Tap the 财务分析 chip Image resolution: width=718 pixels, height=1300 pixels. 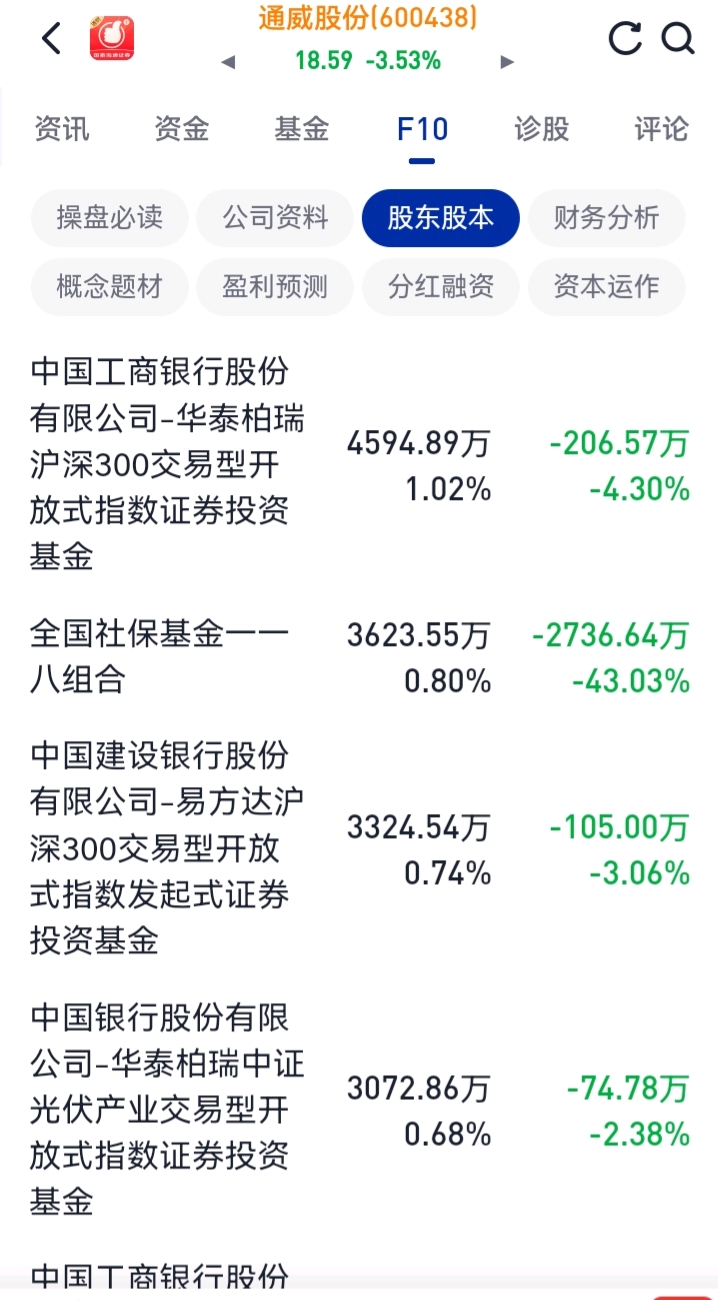pos(606,217)
